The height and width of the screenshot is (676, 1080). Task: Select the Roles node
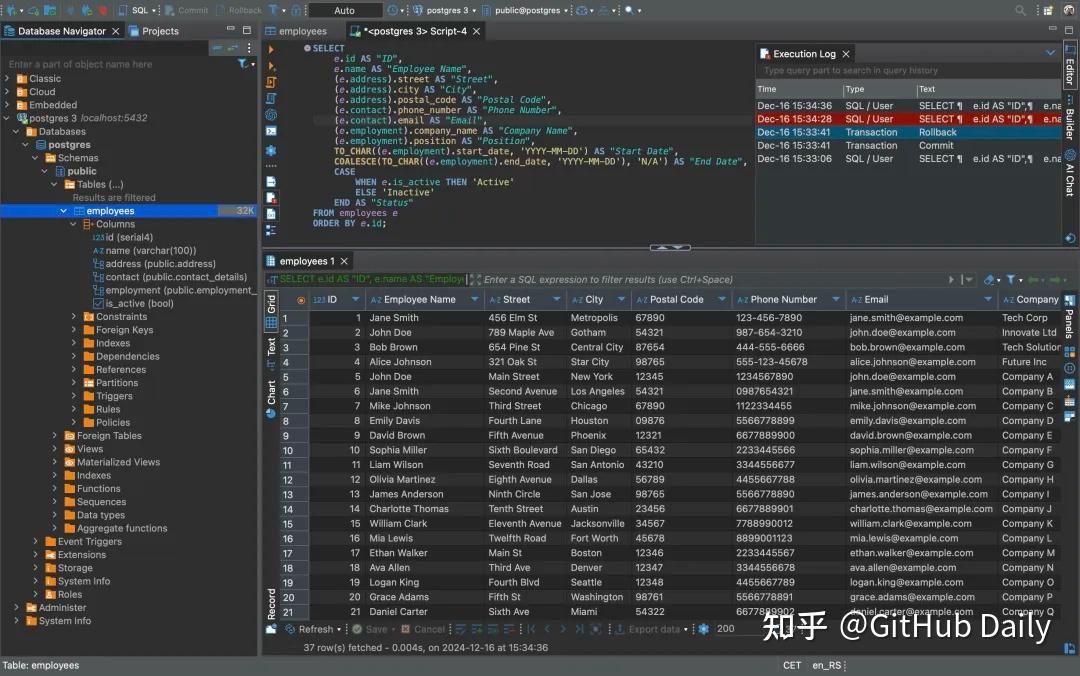tap(63, 595)
